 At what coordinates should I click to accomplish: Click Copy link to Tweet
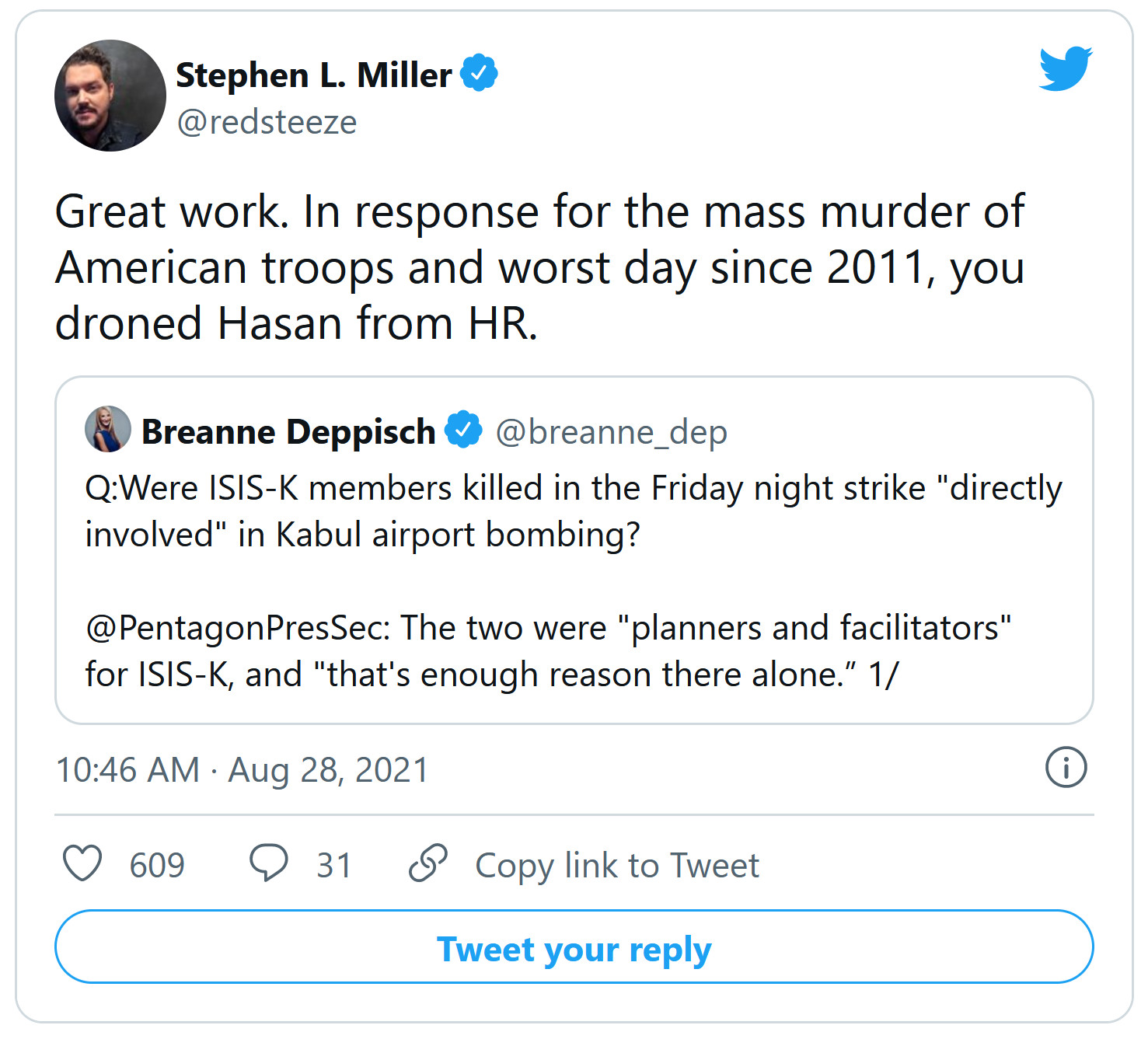pyautogui.click(x=617, y=865)
